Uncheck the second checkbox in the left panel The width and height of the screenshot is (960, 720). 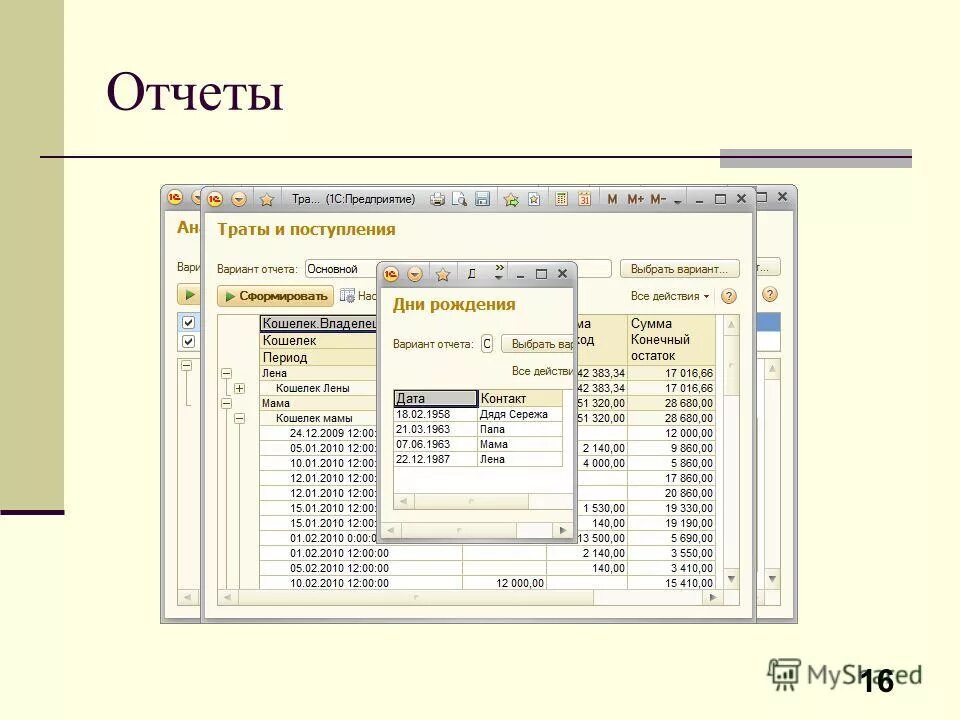pos(188,340)
